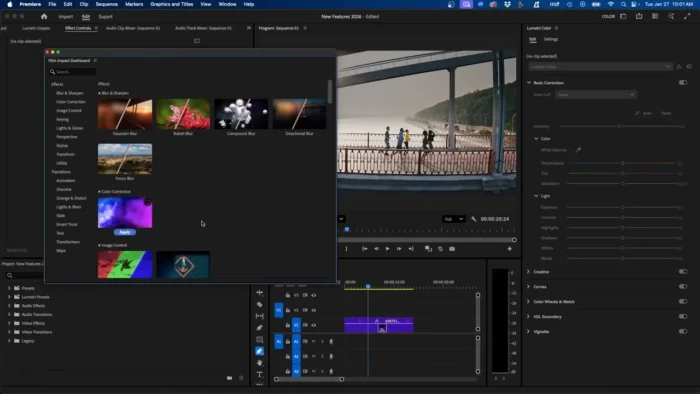Click the Reset button in Basic Correction
This screenshot has width=700, height=394.
coord(666,113)
